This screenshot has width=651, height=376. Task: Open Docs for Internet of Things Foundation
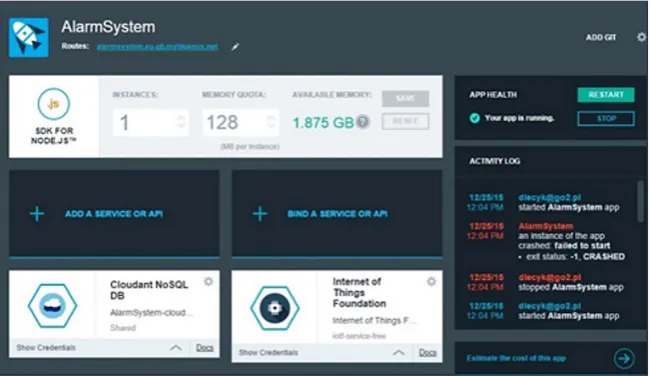428,353
